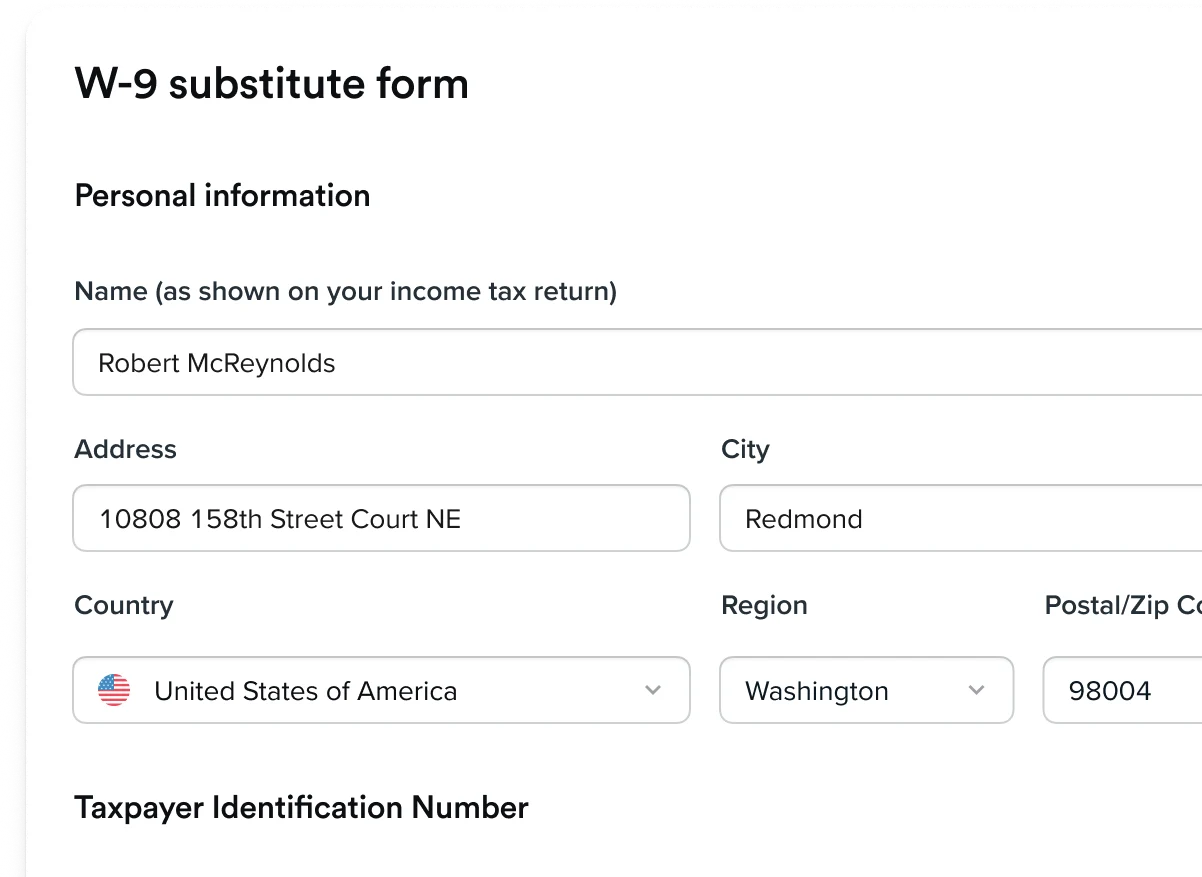
Task: Click the 'Region' field label
Action: click(x=764, y=606)
